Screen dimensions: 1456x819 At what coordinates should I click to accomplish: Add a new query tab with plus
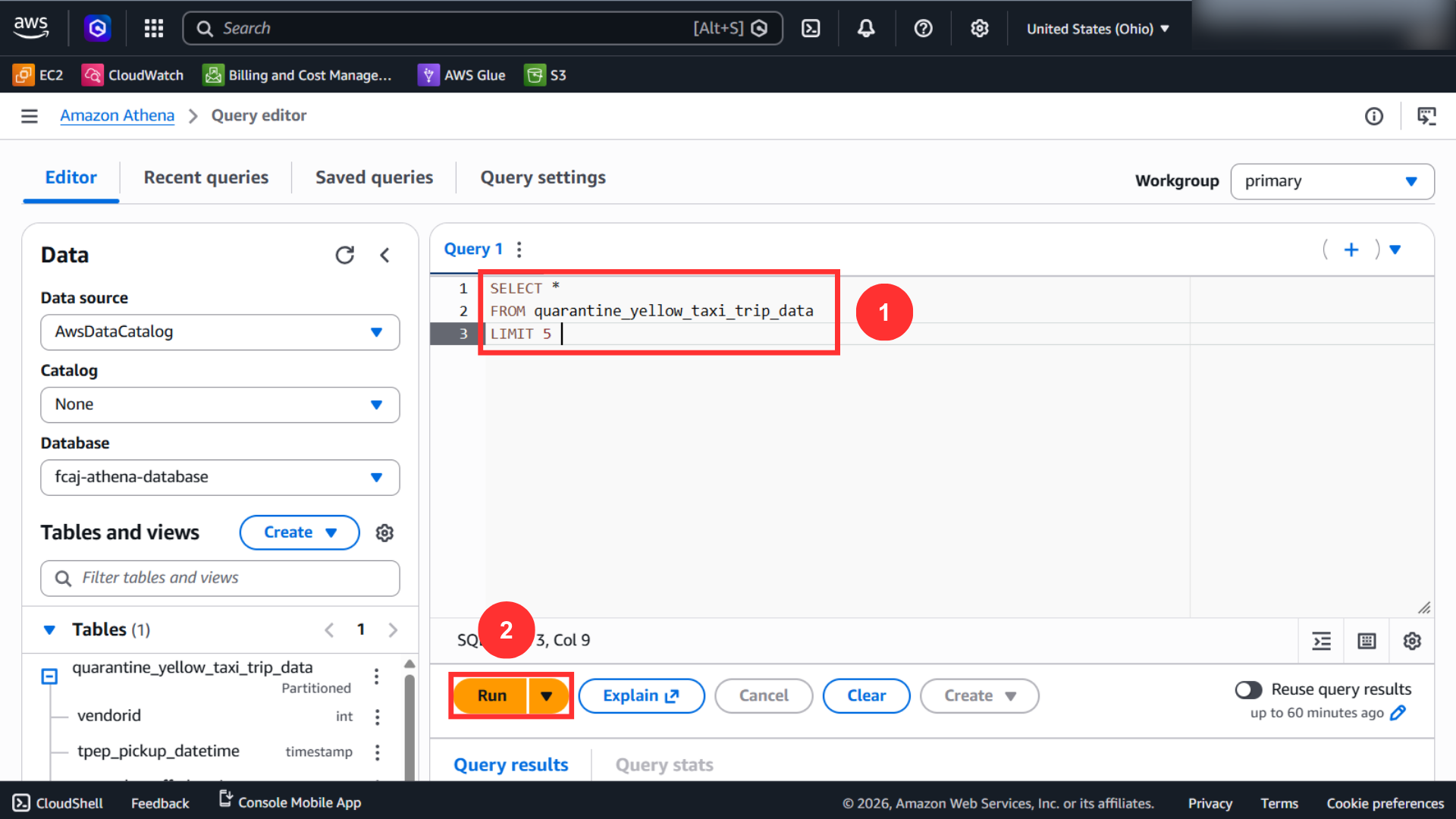pos(1351,249)
